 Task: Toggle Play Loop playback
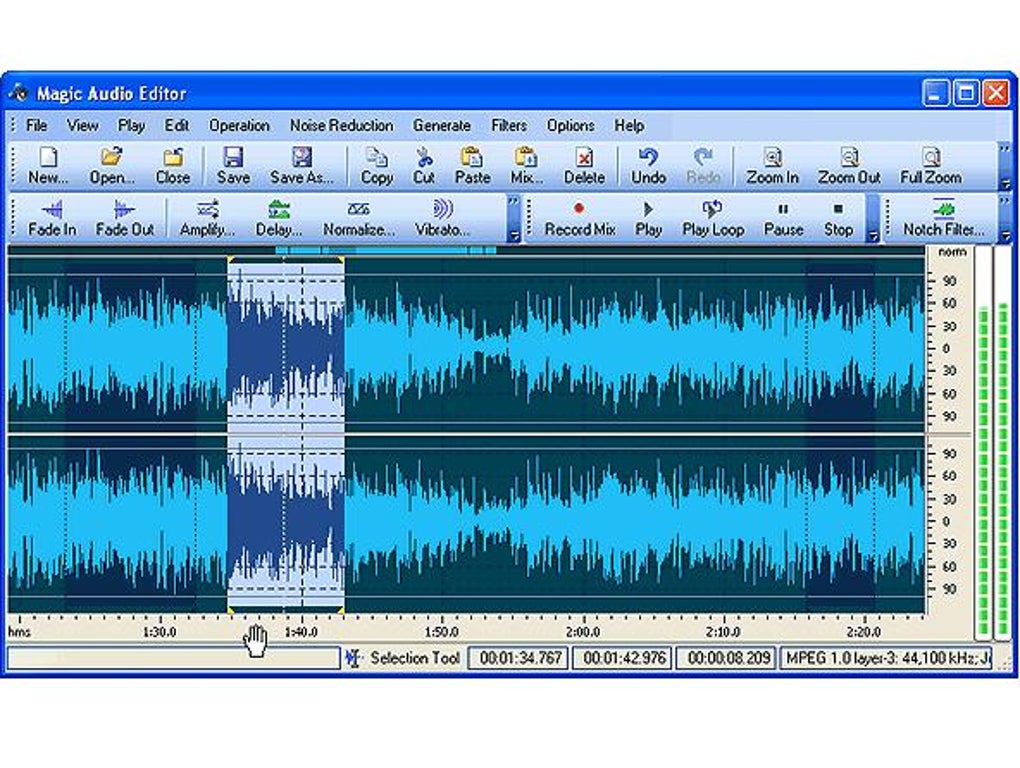pos(713,210)
